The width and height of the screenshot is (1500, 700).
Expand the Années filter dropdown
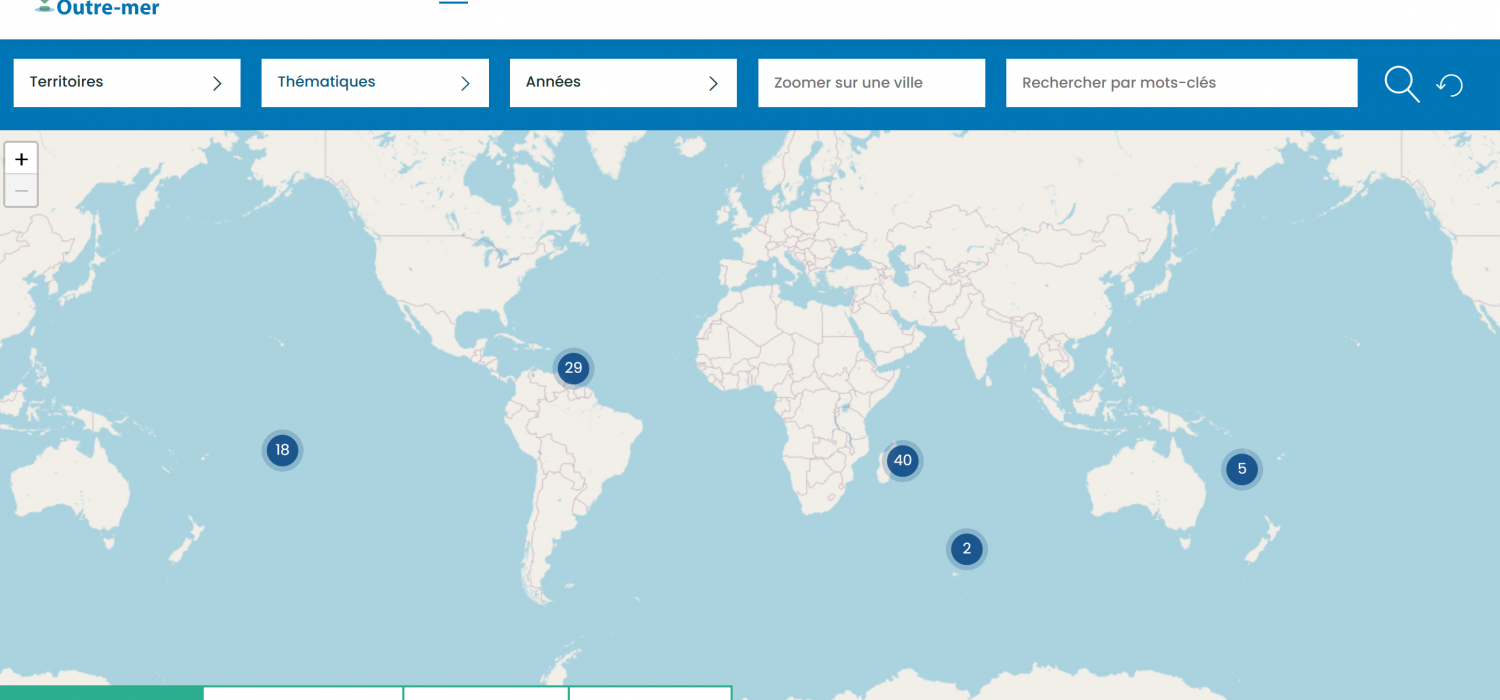622,82
